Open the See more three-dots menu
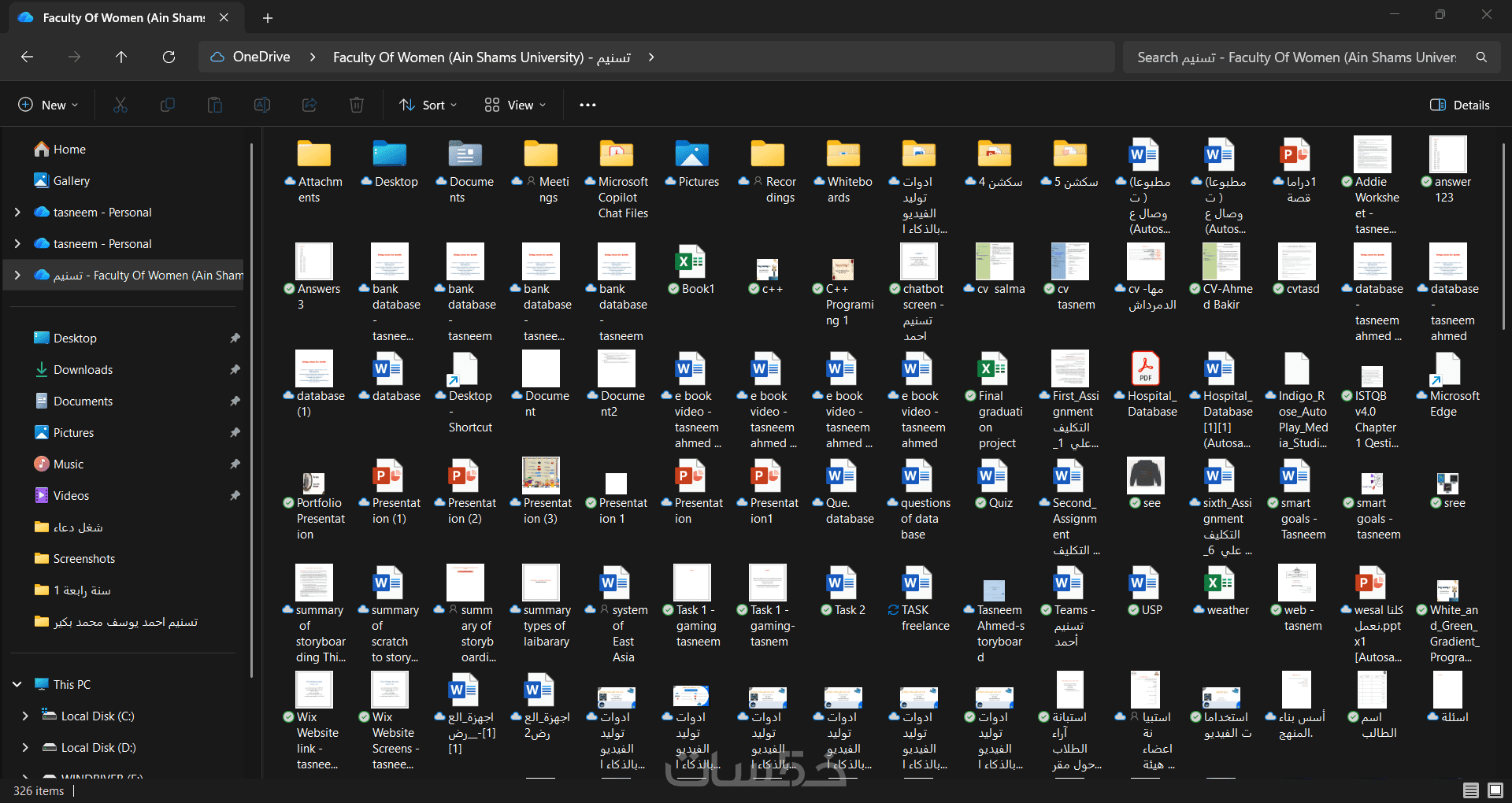 click(587, 105)
